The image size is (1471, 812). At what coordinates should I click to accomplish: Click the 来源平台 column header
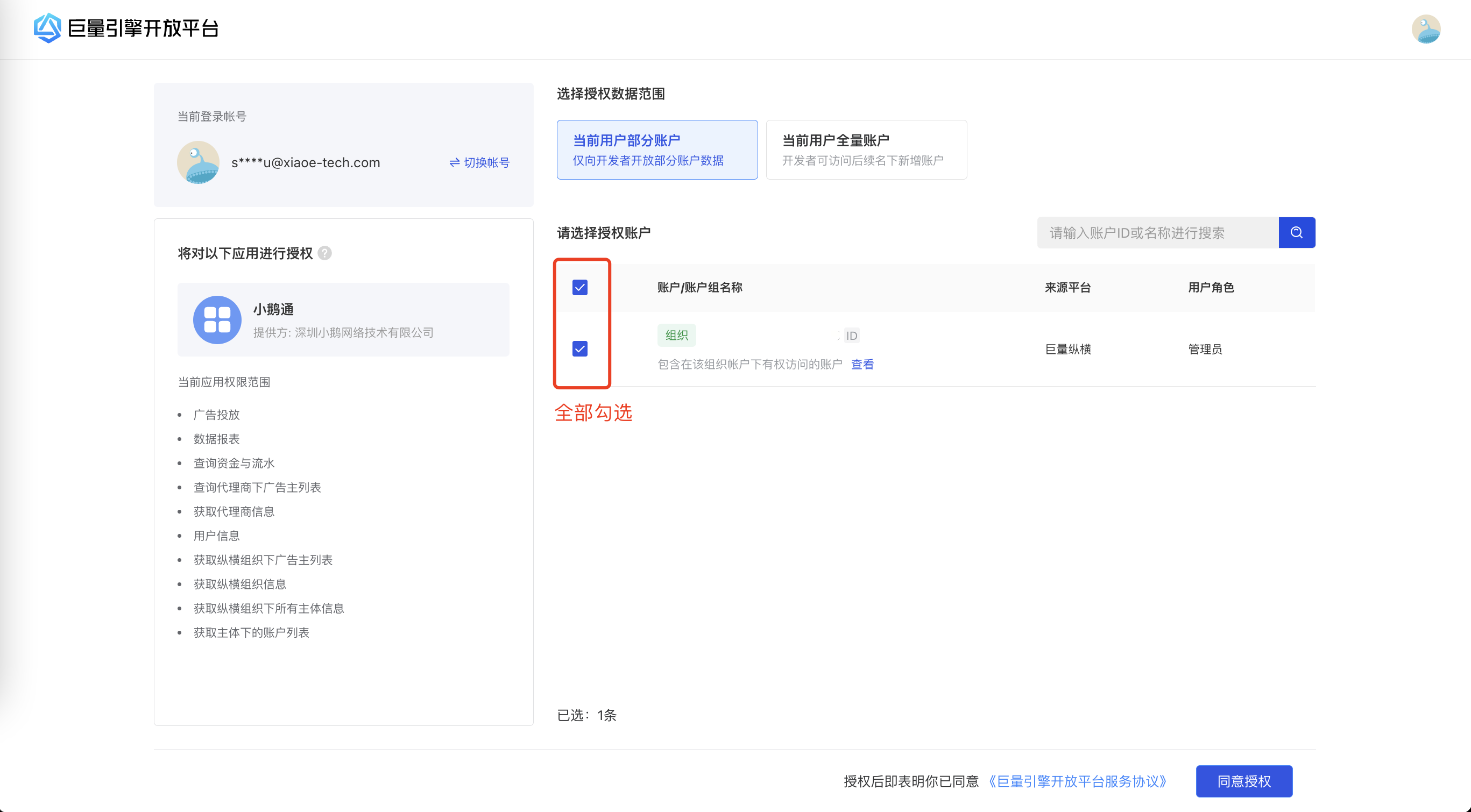tap(1068, 287)
